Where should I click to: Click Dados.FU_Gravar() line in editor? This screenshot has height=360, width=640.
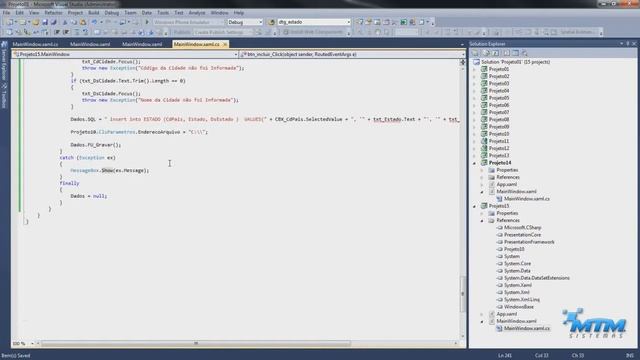[x=96, y=145]
